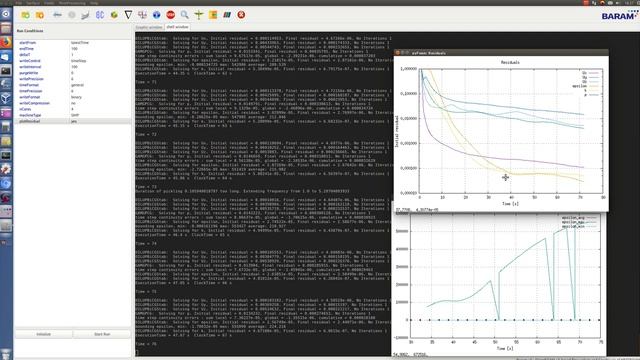Click the system clock in the top bar
The image size is (640, 360).
(x=629, y=2)
